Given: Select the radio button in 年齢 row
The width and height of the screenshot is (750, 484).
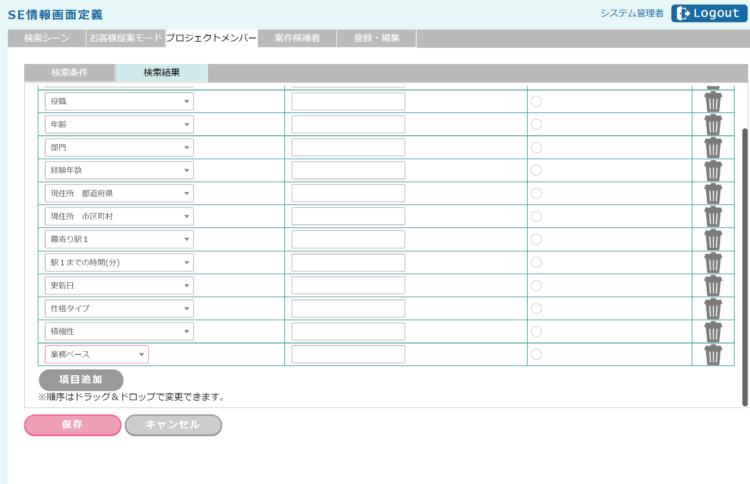Looking at the screenshot, I should 536,124.
